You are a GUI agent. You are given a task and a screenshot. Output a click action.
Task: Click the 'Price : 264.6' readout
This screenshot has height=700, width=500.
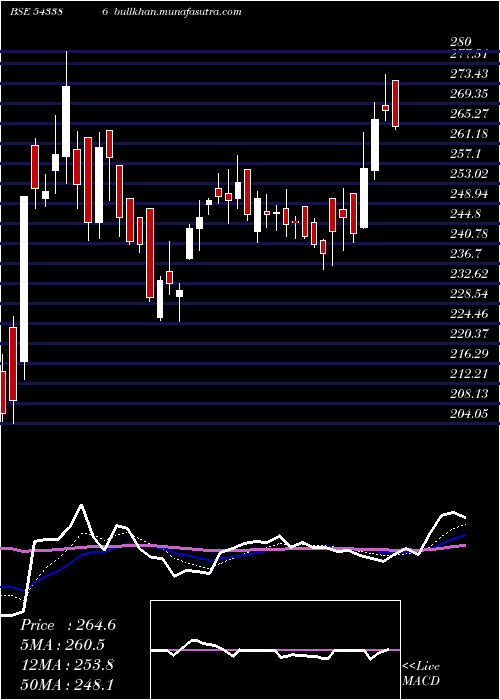pos(68,625)
